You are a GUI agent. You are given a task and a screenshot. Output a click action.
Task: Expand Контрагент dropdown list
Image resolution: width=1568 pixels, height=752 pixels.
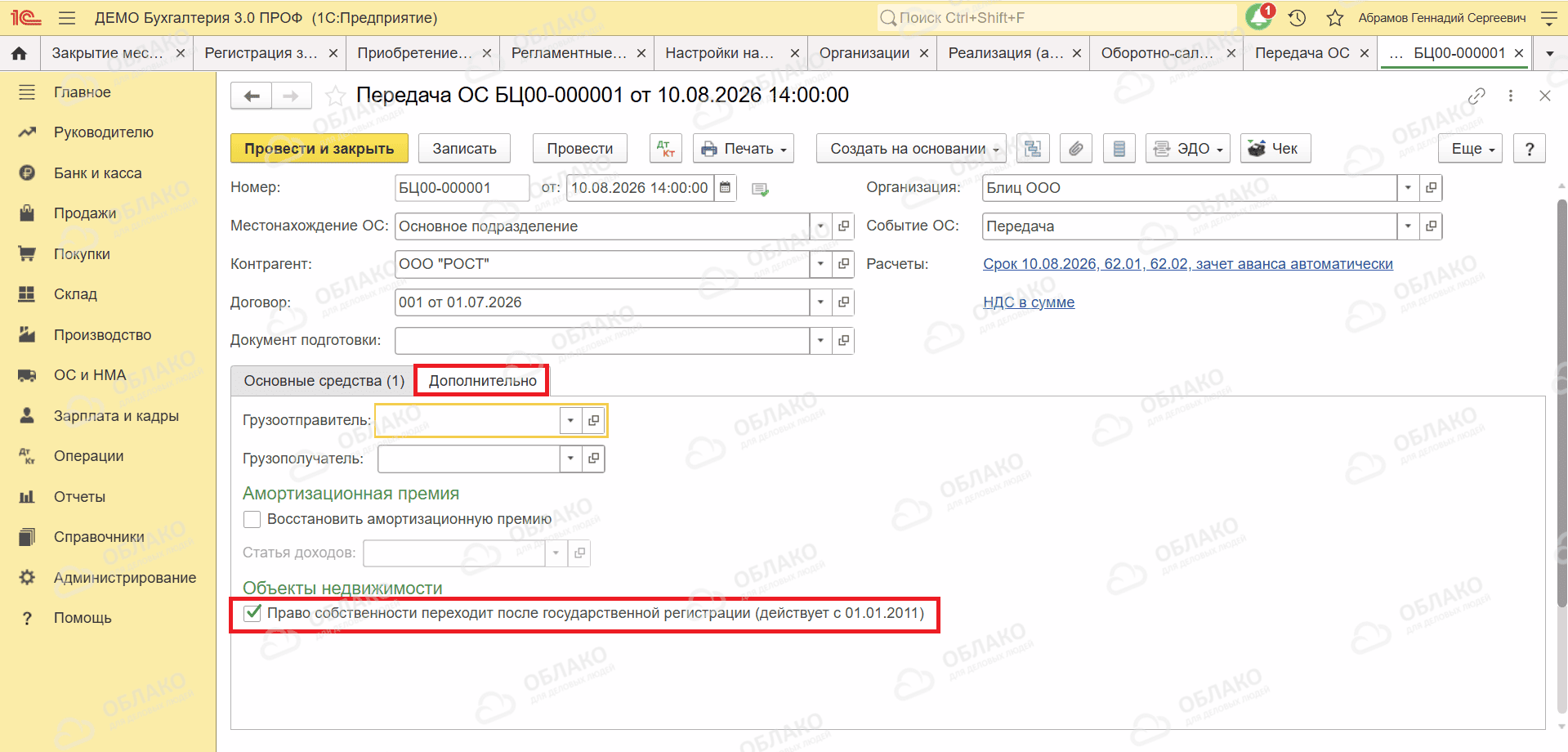(820, 264)
